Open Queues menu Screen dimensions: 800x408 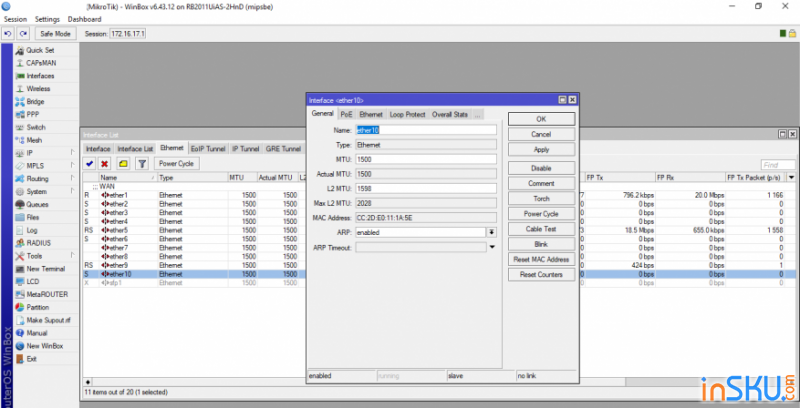pyautogui.click(x=38, y=204)
